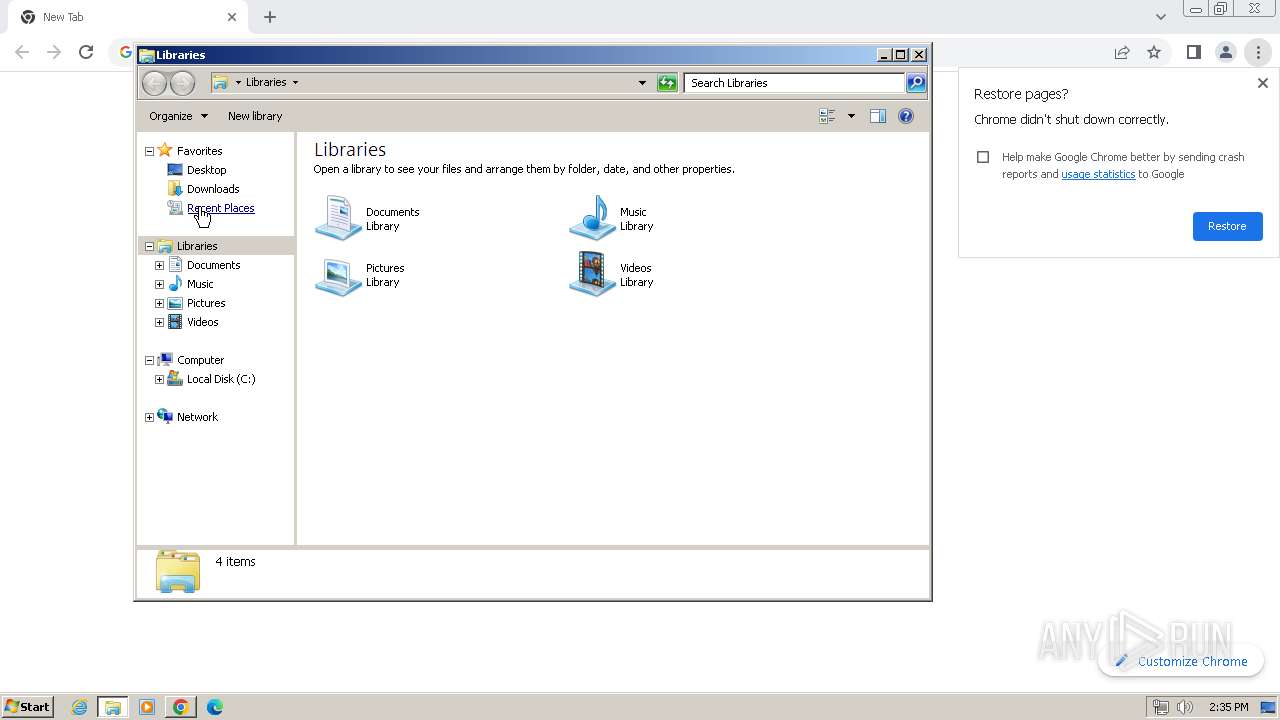Enable sending crash reports checkbox

pyautogui.click(x=983, y=157)
